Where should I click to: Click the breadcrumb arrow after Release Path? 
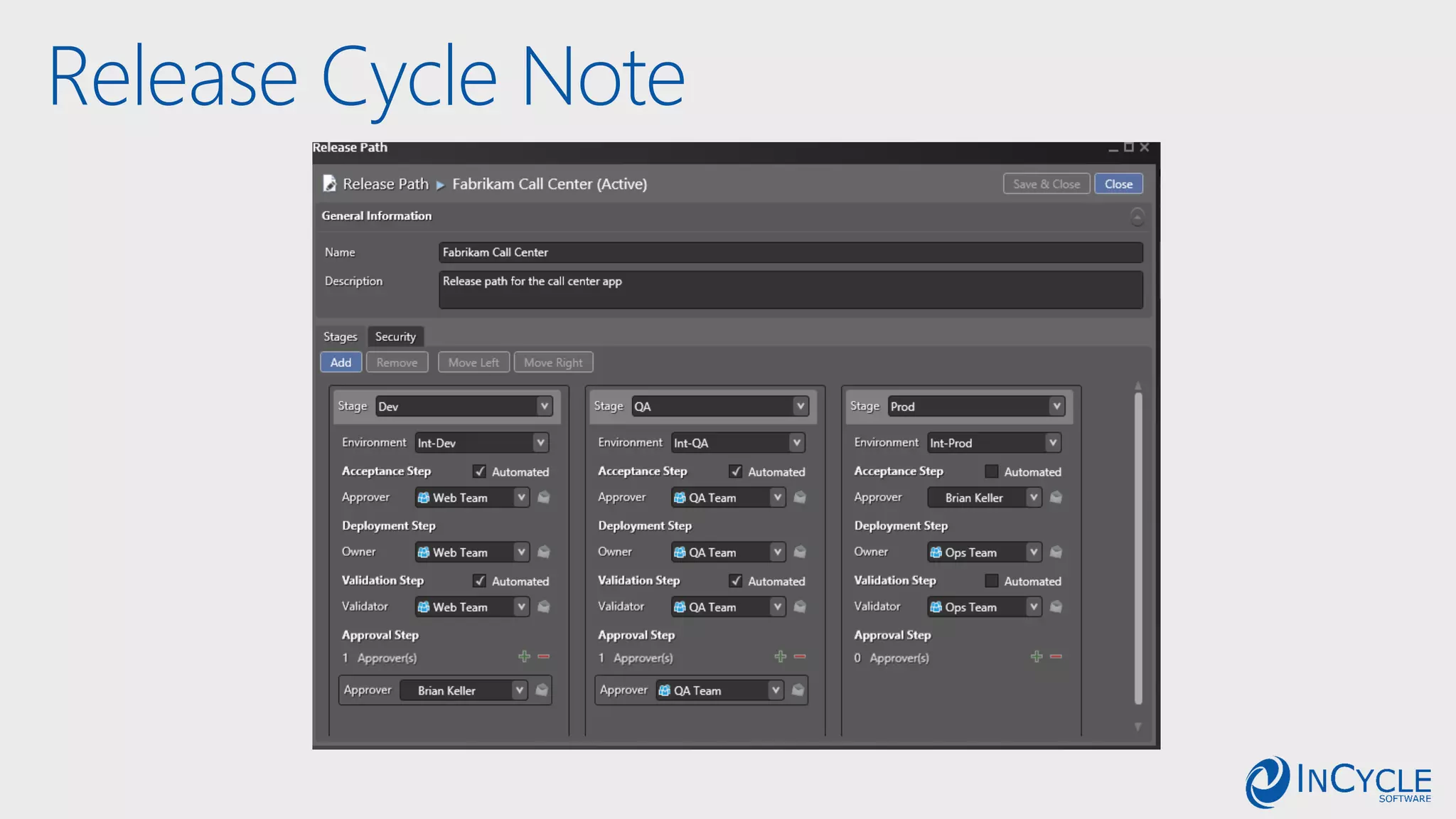pyautogui.click(x=440, y=185)
